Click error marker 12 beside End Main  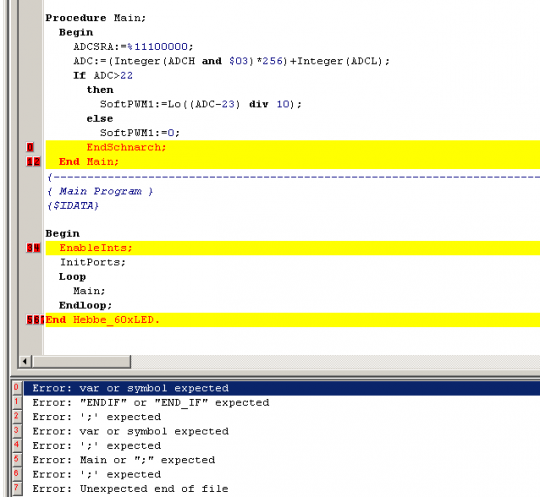click(x=33, y=162)
